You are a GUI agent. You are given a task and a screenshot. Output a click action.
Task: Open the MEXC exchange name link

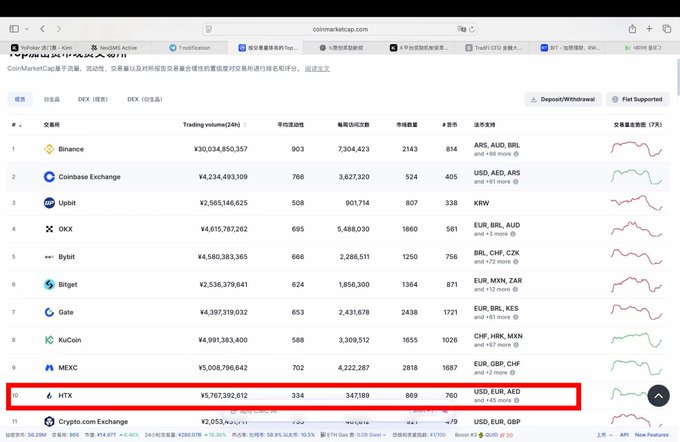pos(68,368)
